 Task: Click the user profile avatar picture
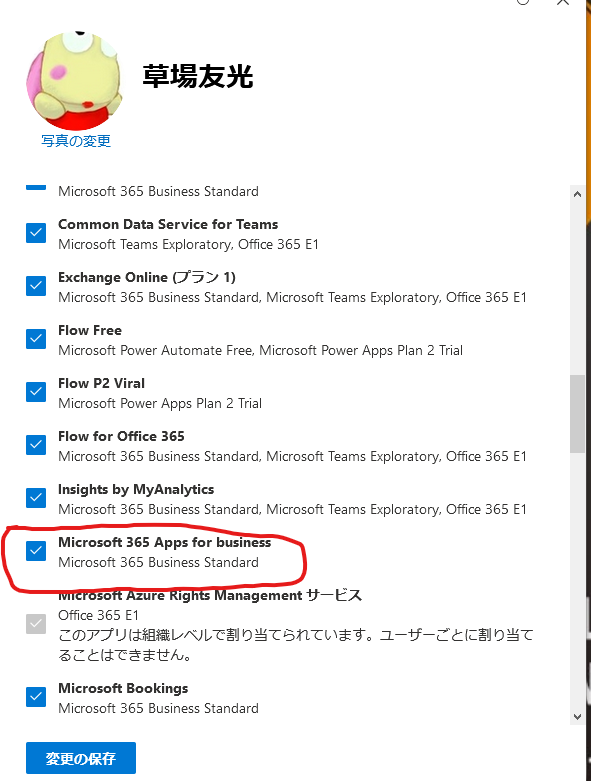(75, 81)
